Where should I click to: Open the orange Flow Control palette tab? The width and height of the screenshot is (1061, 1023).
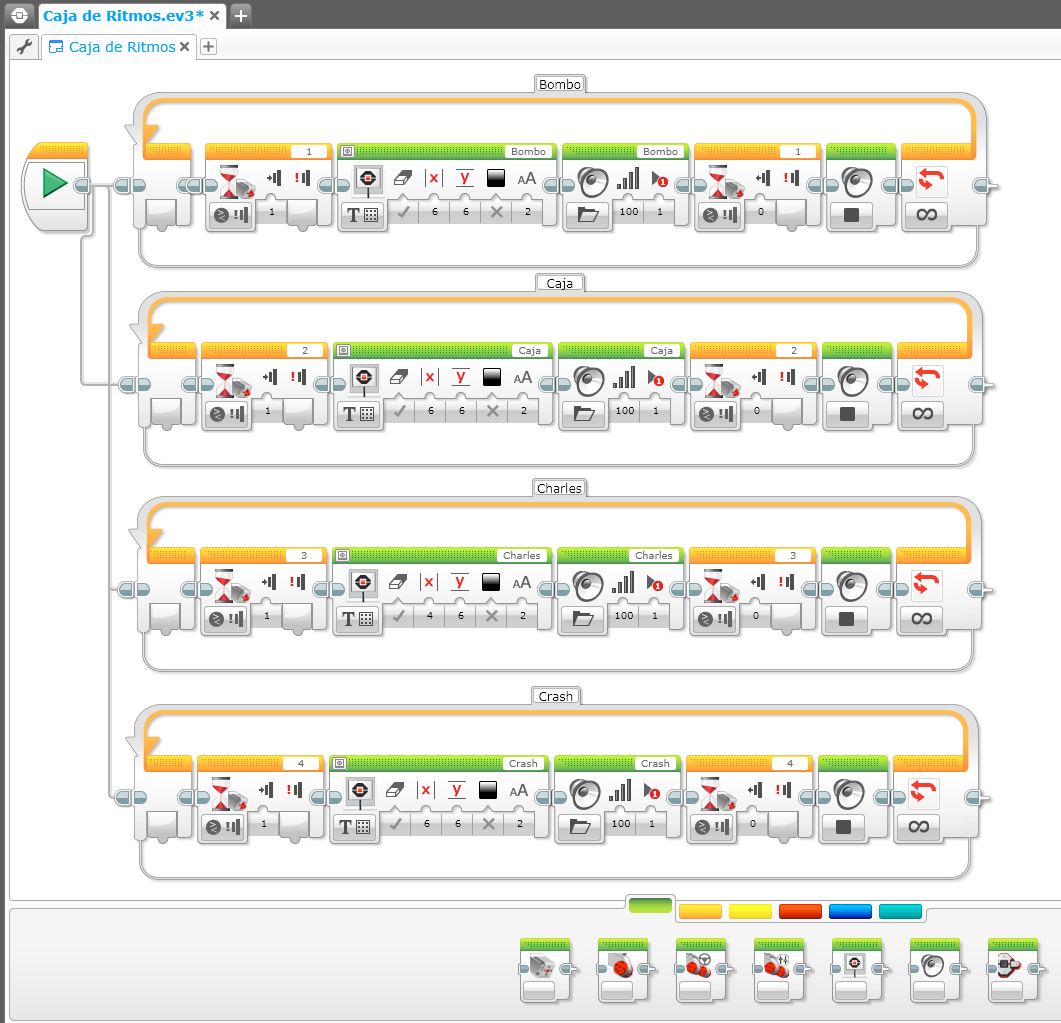700,911
